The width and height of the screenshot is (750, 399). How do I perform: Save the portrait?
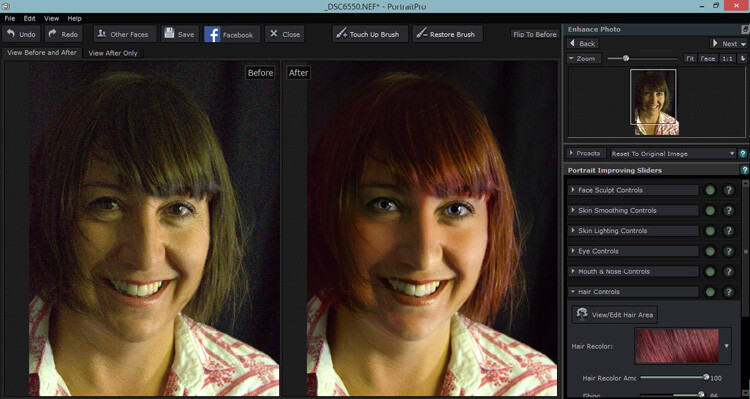(x=180, y=34)
